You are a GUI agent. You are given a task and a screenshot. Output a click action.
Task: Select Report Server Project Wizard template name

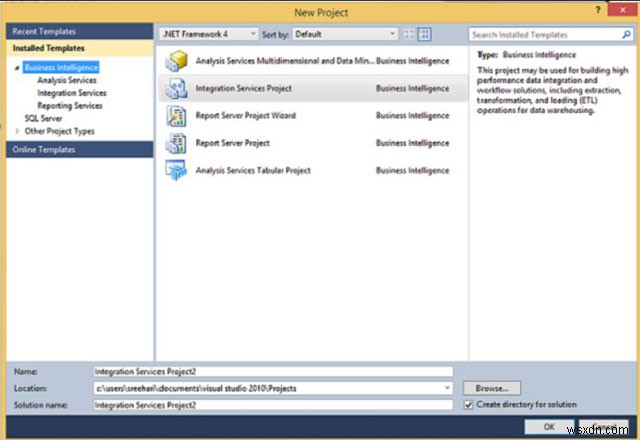click(x=246, y=116)
